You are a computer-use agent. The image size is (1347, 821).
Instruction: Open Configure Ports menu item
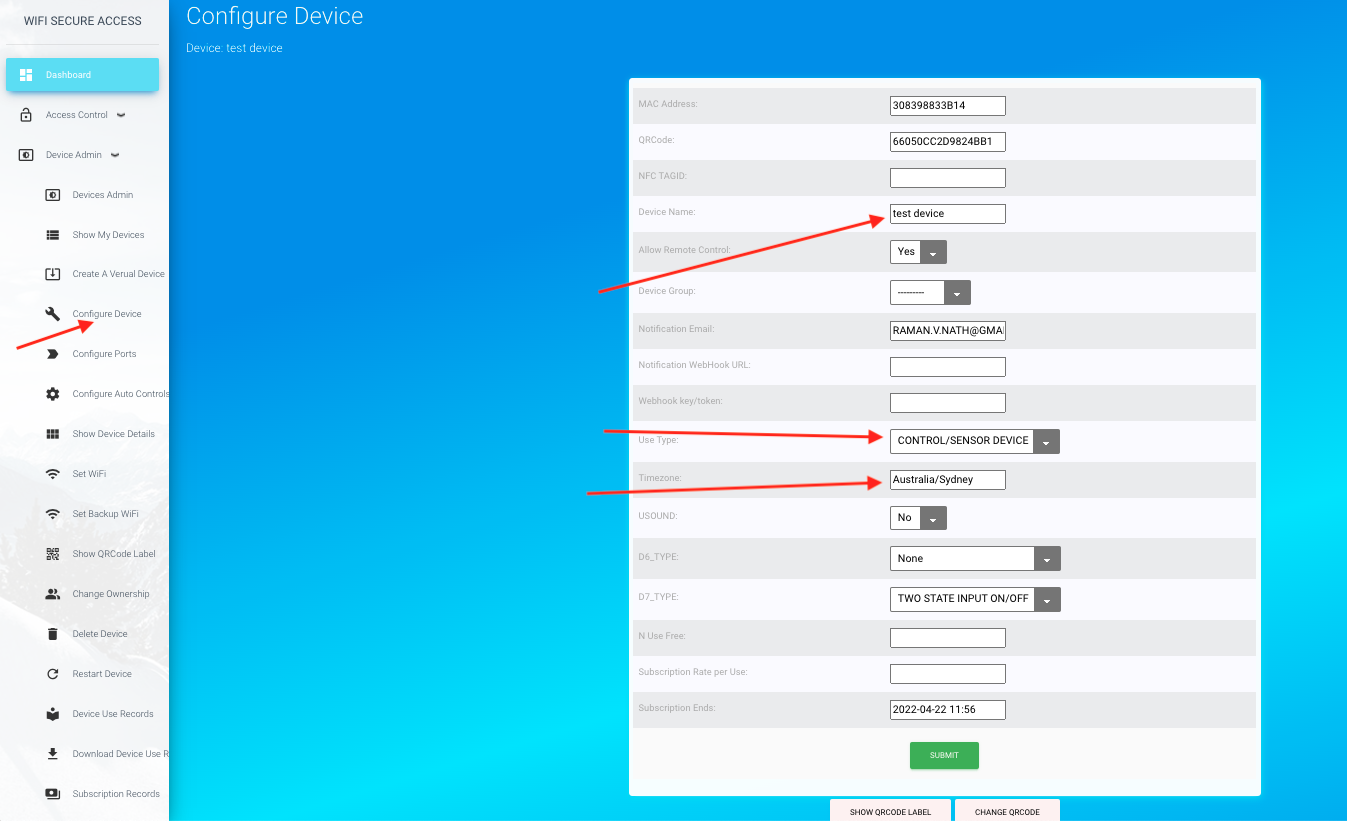pos(104,354)
